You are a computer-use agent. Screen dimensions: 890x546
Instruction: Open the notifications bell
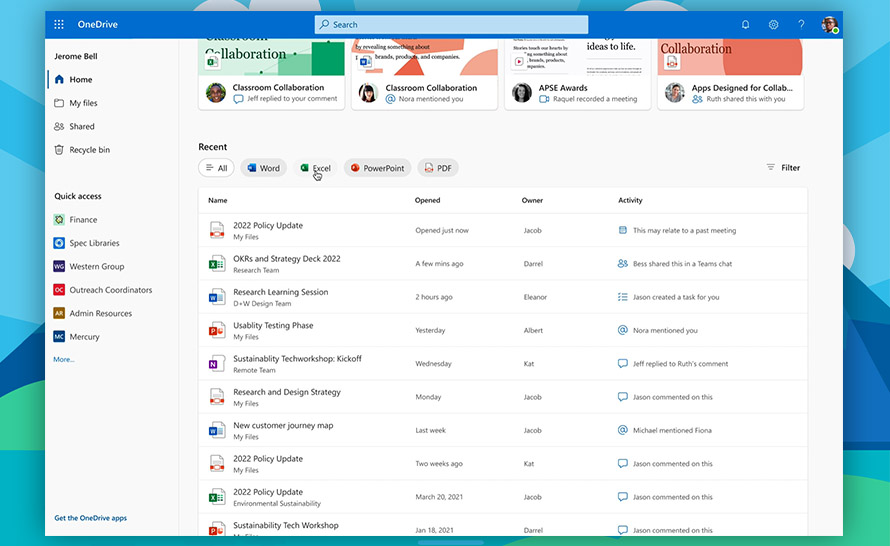pyautogui.click(x=745, y=24)
